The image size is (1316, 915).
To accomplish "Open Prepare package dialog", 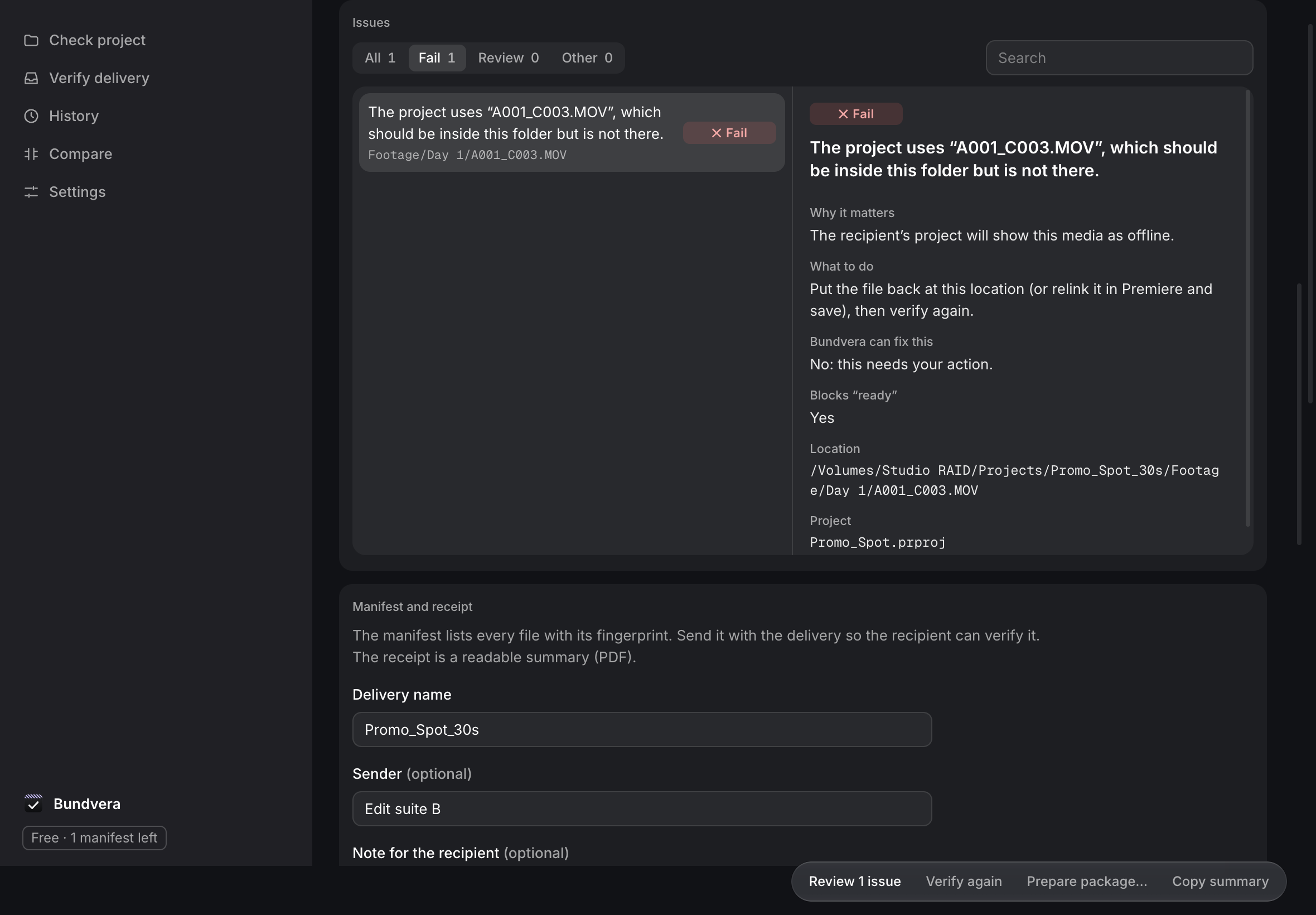I will pyautogui.click(x=1086, y=881).
